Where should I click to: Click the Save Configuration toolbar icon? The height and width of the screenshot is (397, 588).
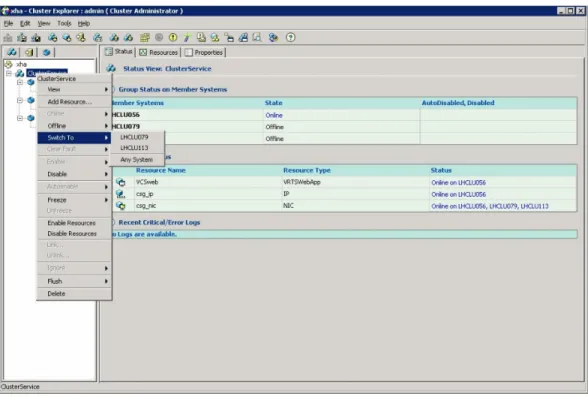(x=22, y=37)
